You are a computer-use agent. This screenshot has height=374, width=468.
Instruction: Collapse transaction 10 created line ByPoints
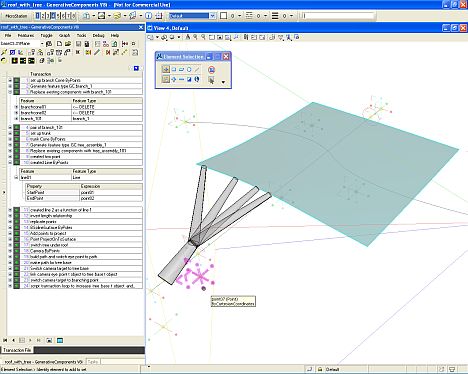[10, 162]
